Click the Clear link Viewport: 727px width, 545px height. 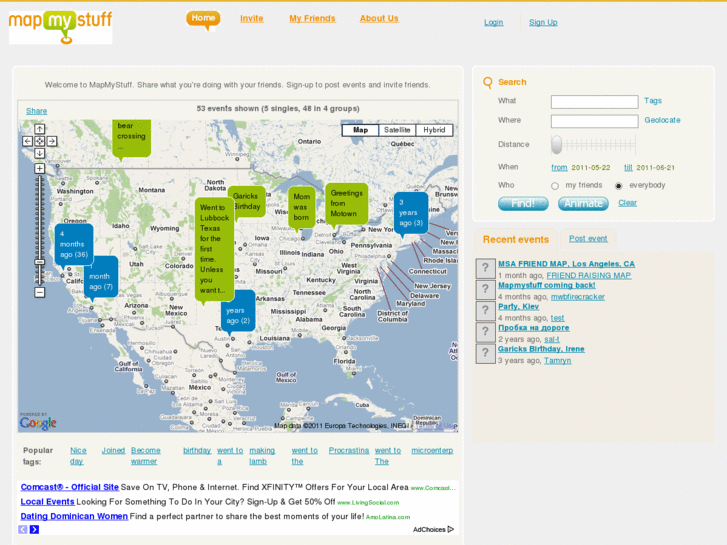tap(627, 203)
